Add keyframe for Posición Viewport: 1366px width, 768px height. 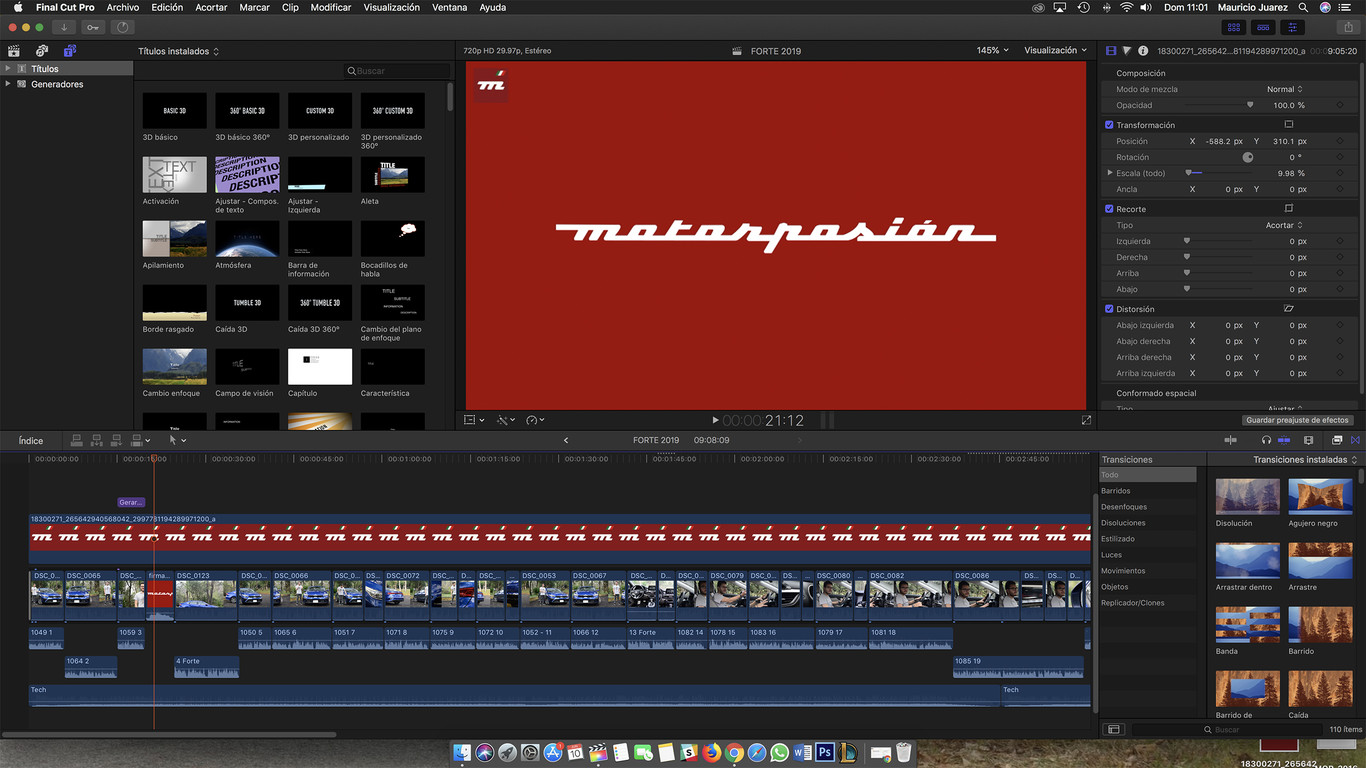pyautogui.click(x=1340, y=141)
